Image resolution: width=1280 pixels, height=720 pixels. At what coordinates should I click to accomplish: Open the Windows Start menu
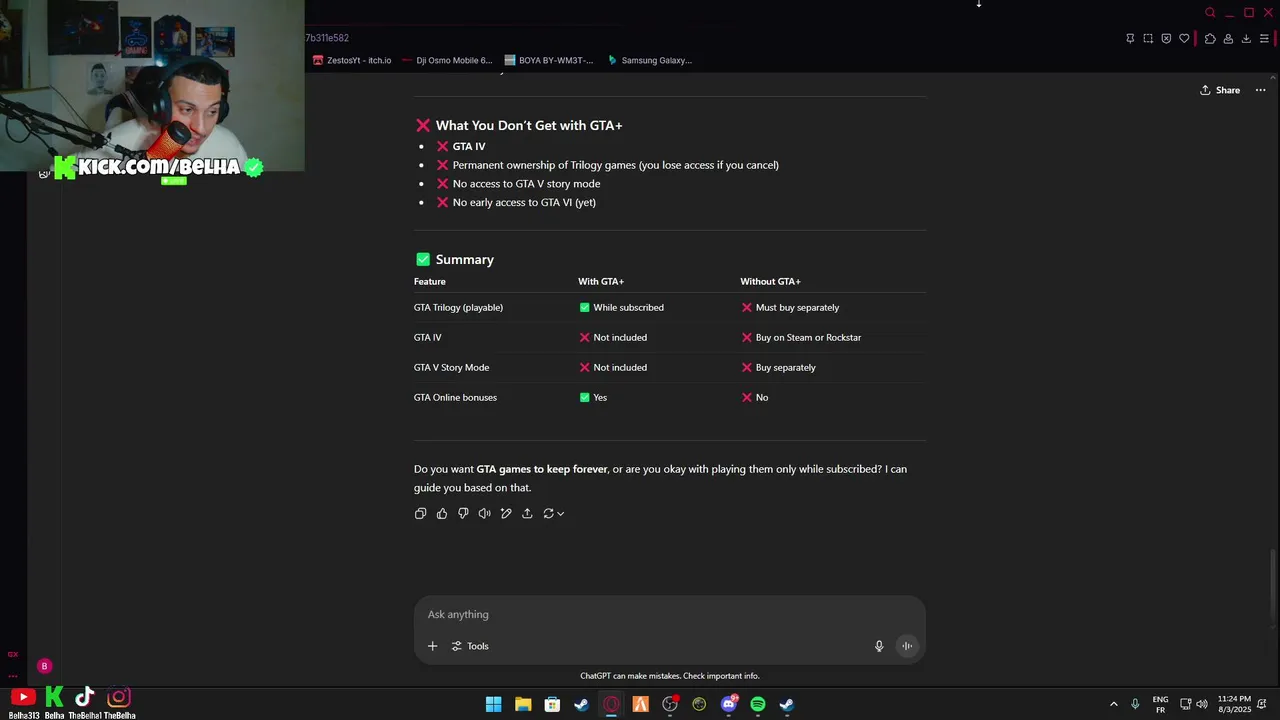point(493,704)
